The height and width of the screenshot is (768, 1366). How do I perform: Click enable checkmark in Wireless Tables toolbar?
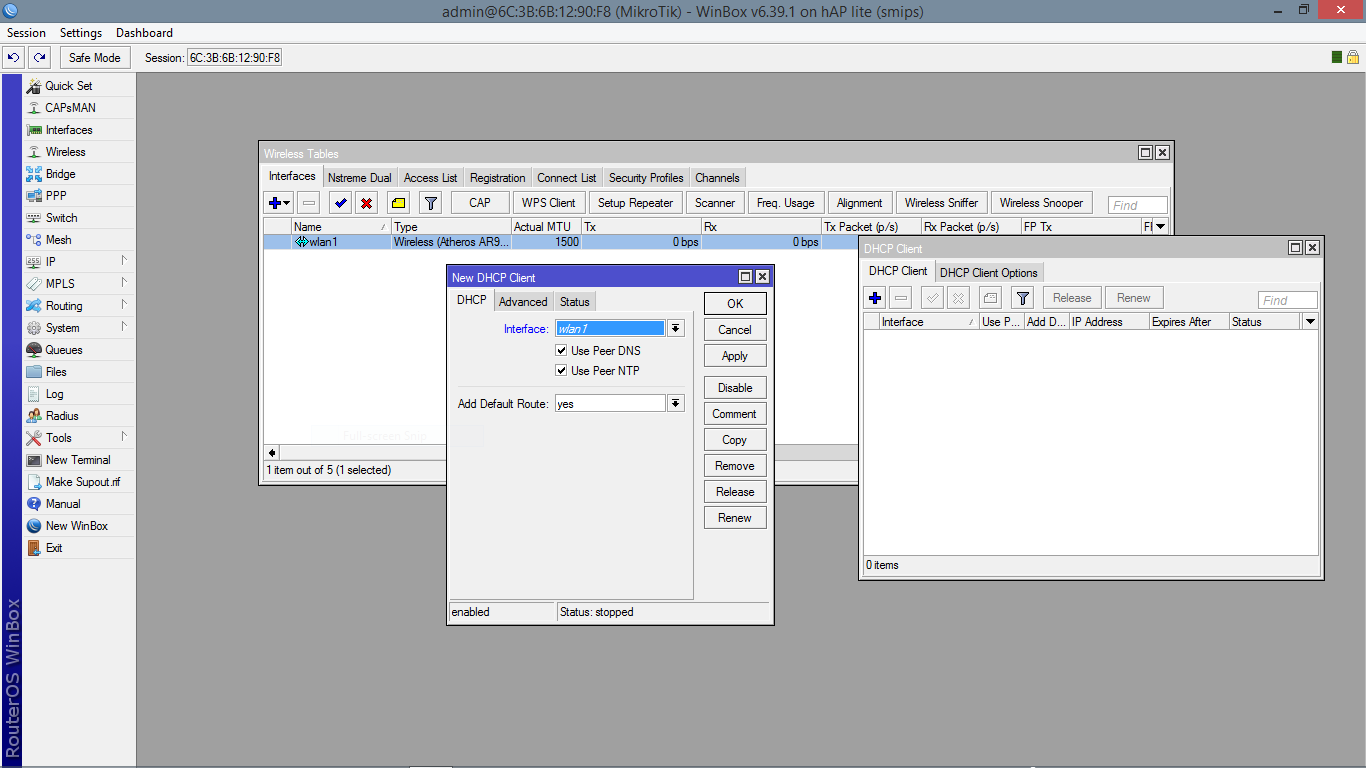pyautogui.click(x=340, y=203)
